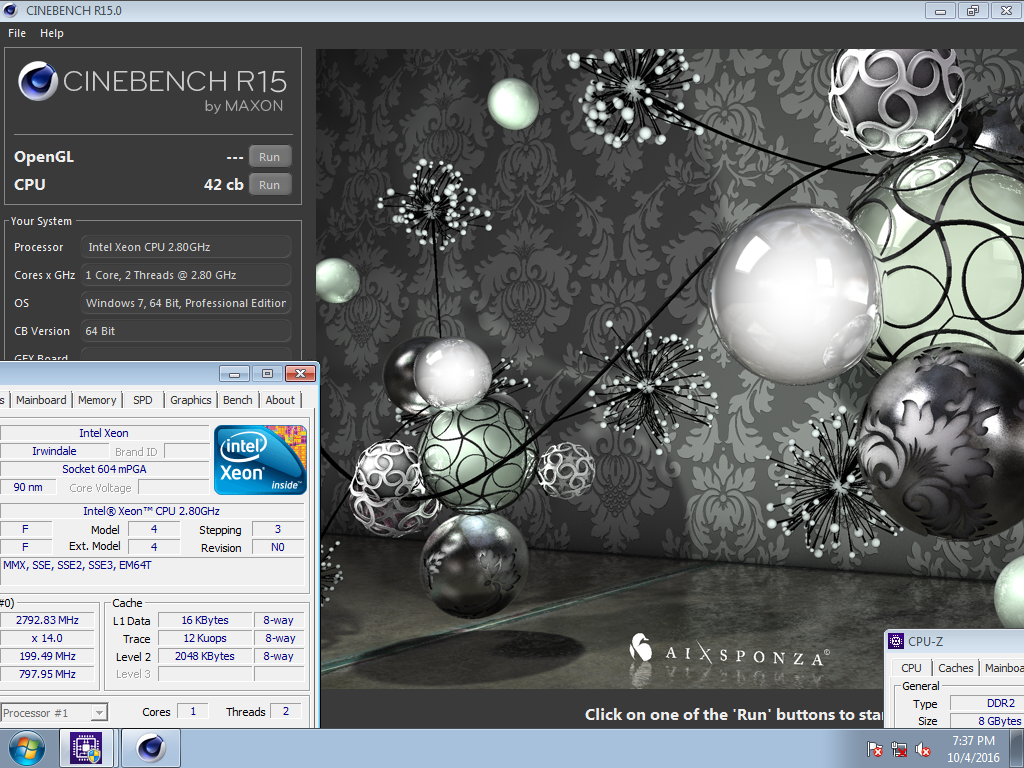Click the 90 nm technology value

pos(28,487)
